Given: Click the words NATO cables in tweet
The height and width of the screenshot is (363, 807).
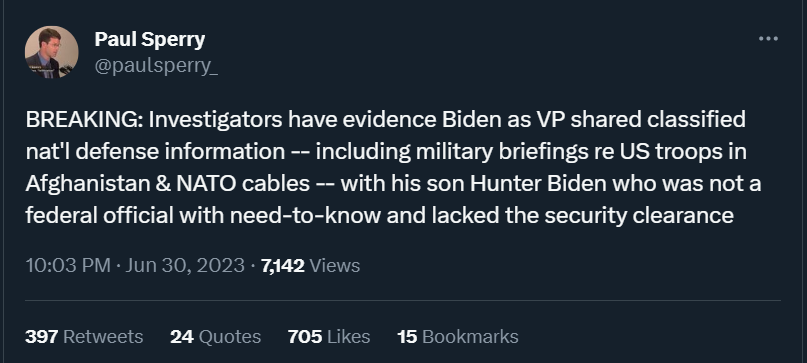Looking at the screenshot, I should 243,184.
